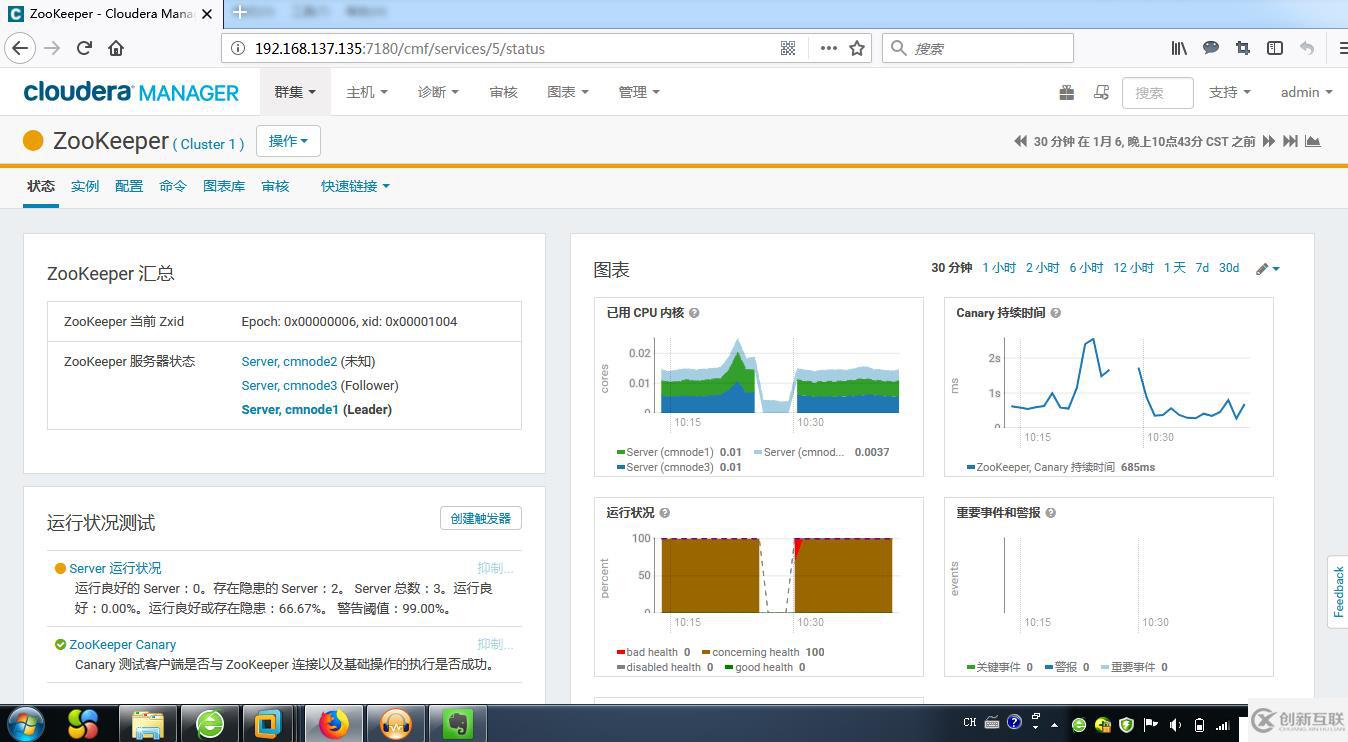This screenshot has width=1348, height=742.
Task: Open help for 已用 CPU 内核 chart
Action: [694, 313]
